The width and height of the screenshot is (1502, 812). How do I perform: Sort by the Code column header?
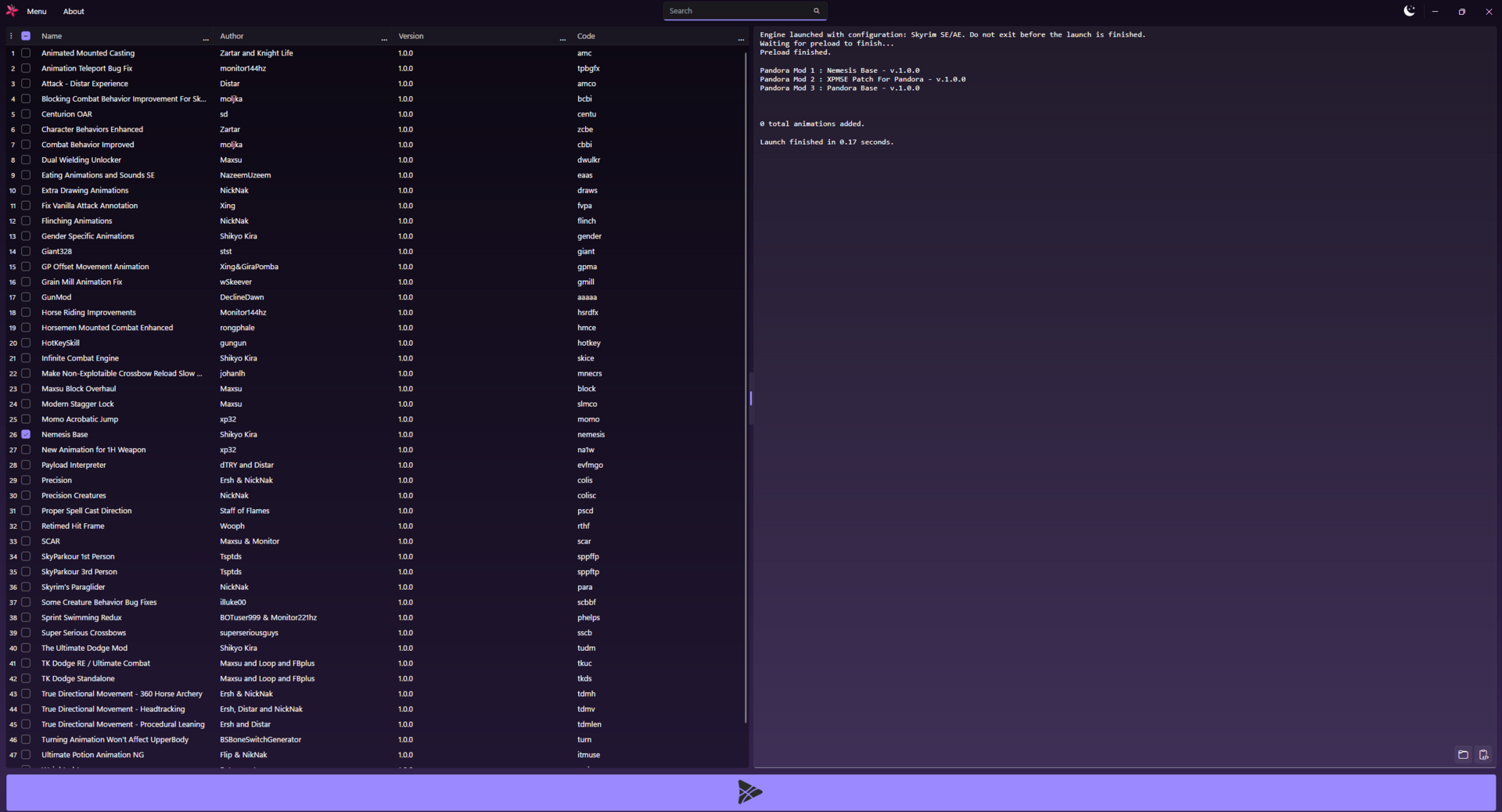(x=586, y=36)
